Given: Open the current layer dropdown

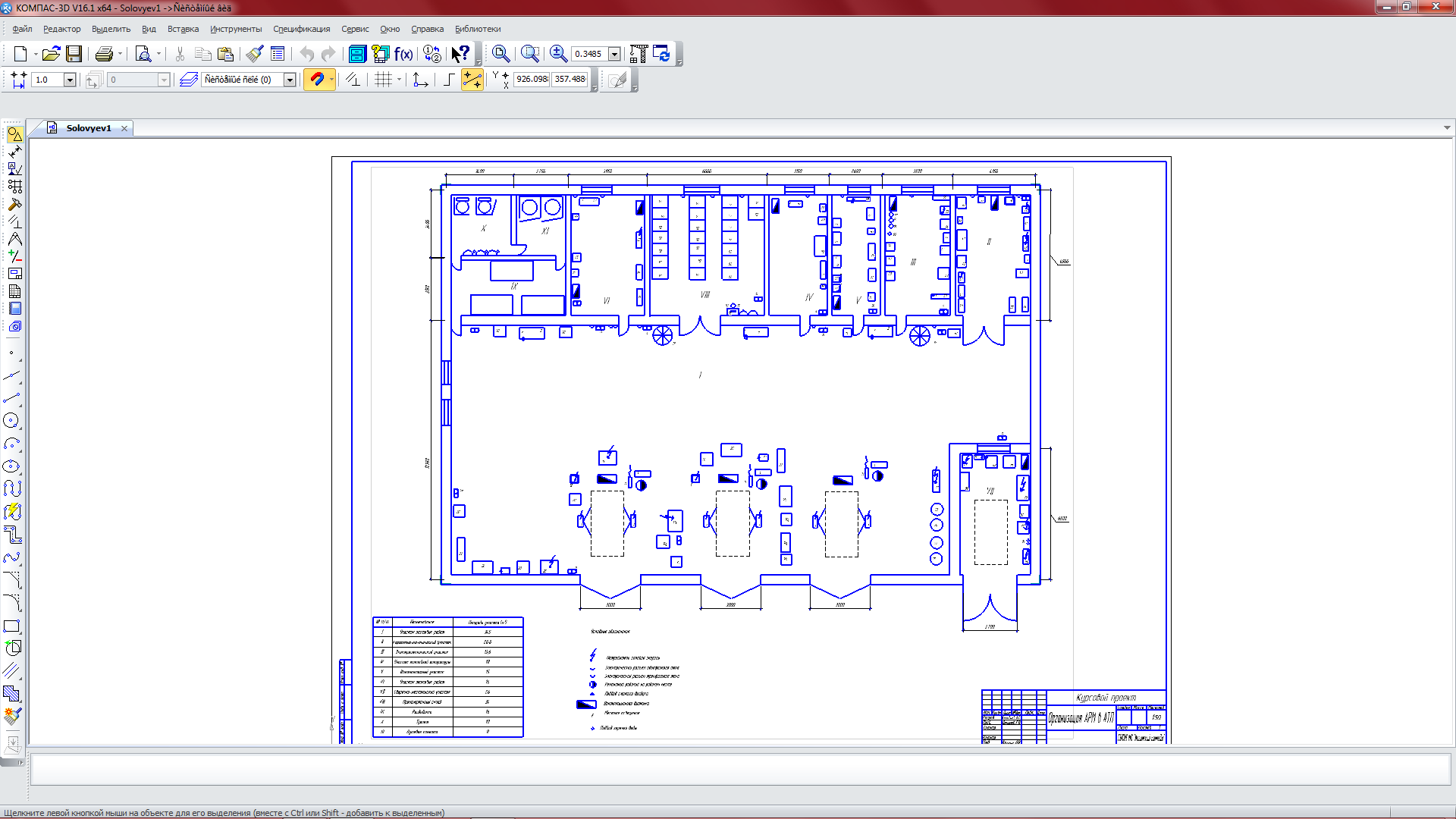Looking at the screenshot, I should click(x=290, y=80).
